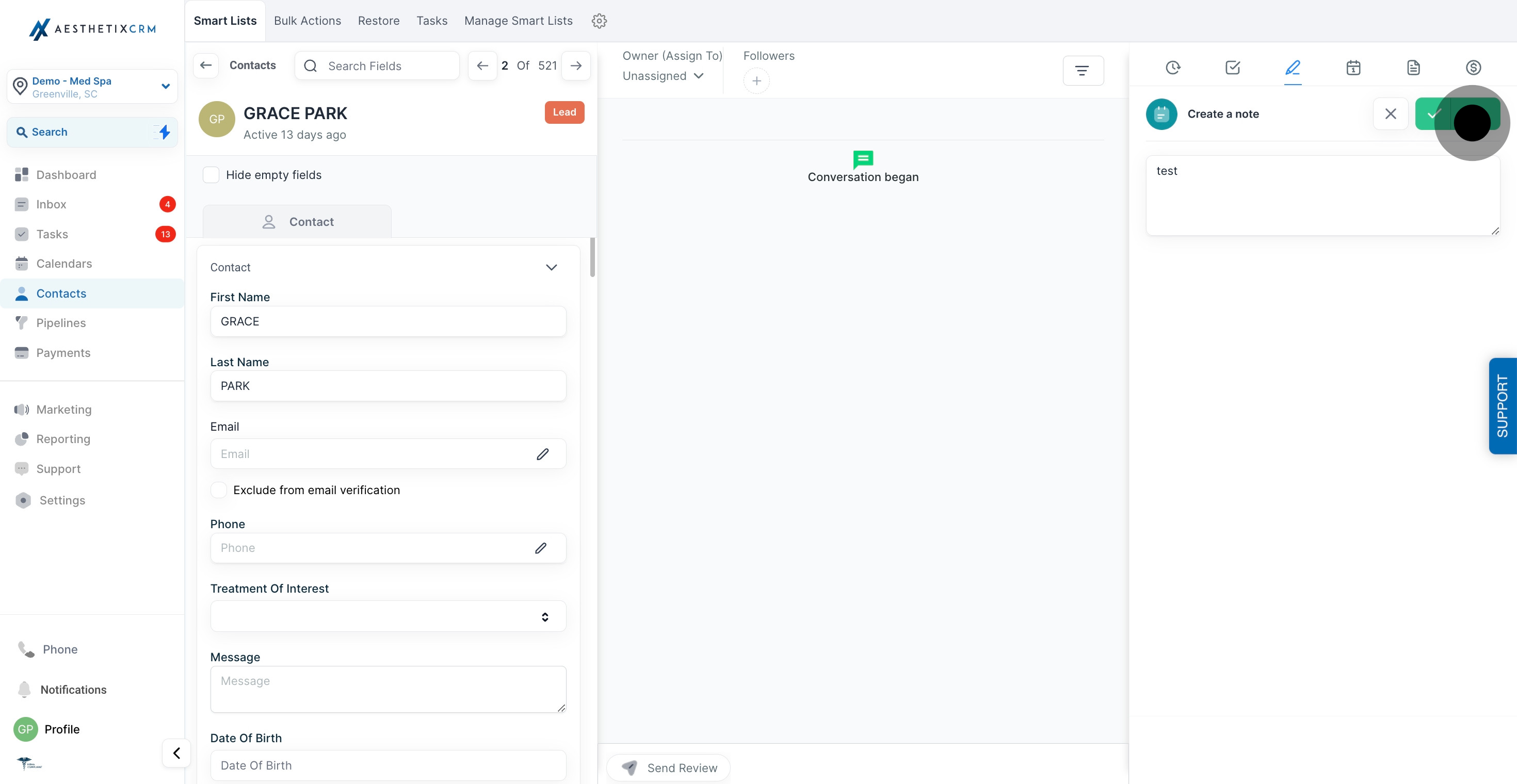This screenshot has height=784, width=1517.
Task: Expand the Demo - Med Spa location dropdown
Action: 92,87
